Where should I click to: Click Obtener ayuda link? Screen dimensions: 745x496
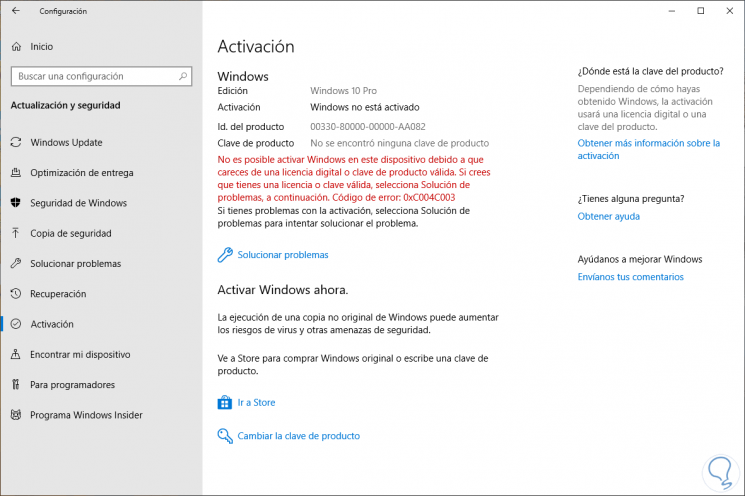tap(608, 216)
